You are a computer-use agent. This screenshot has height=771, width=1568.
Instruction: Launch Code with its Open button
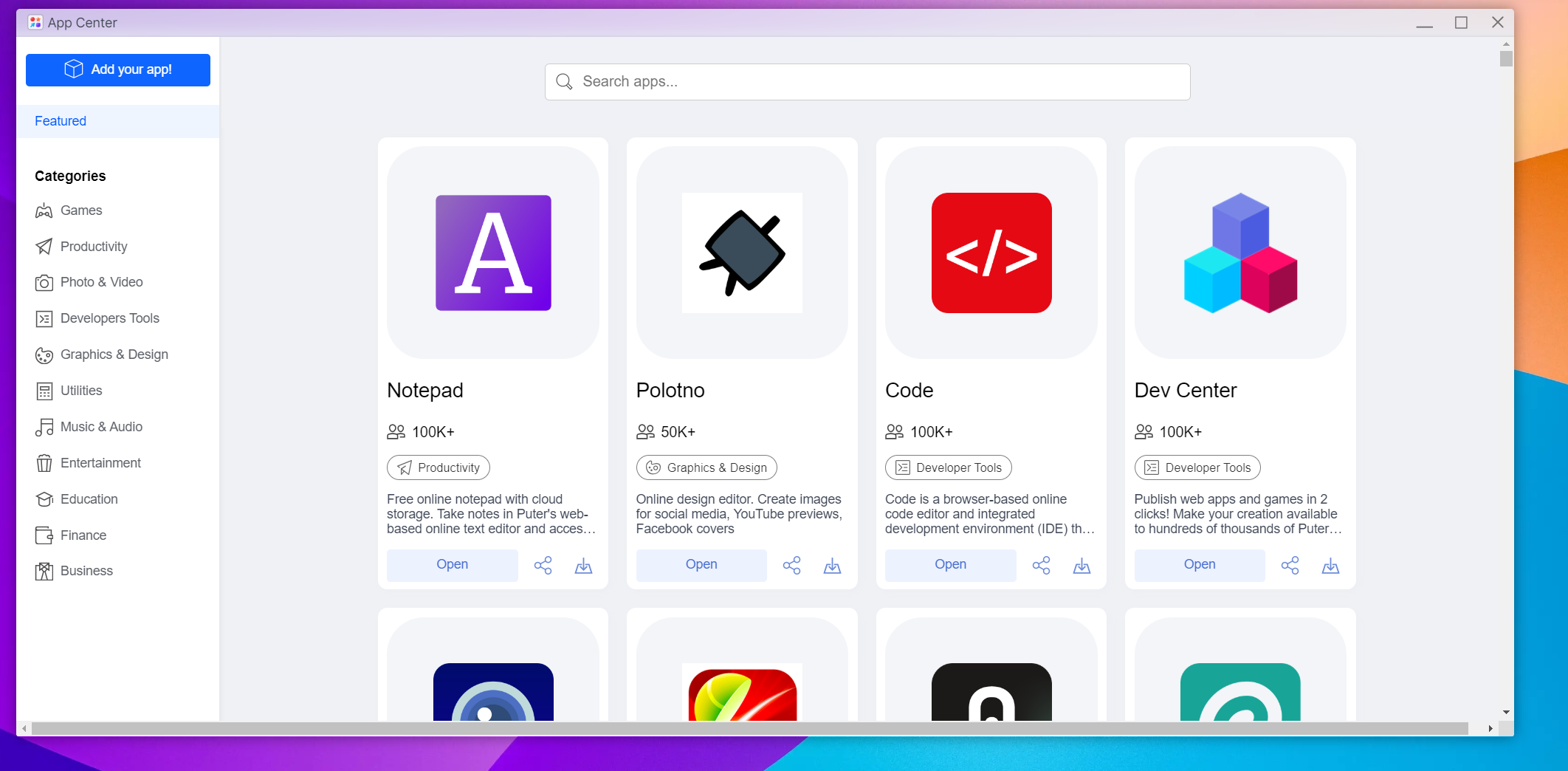950,565
